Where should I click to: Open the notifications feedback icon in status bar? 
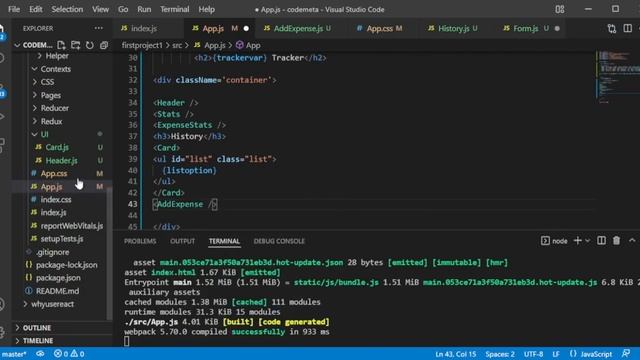pyautogui.click(x=626, y=354)
